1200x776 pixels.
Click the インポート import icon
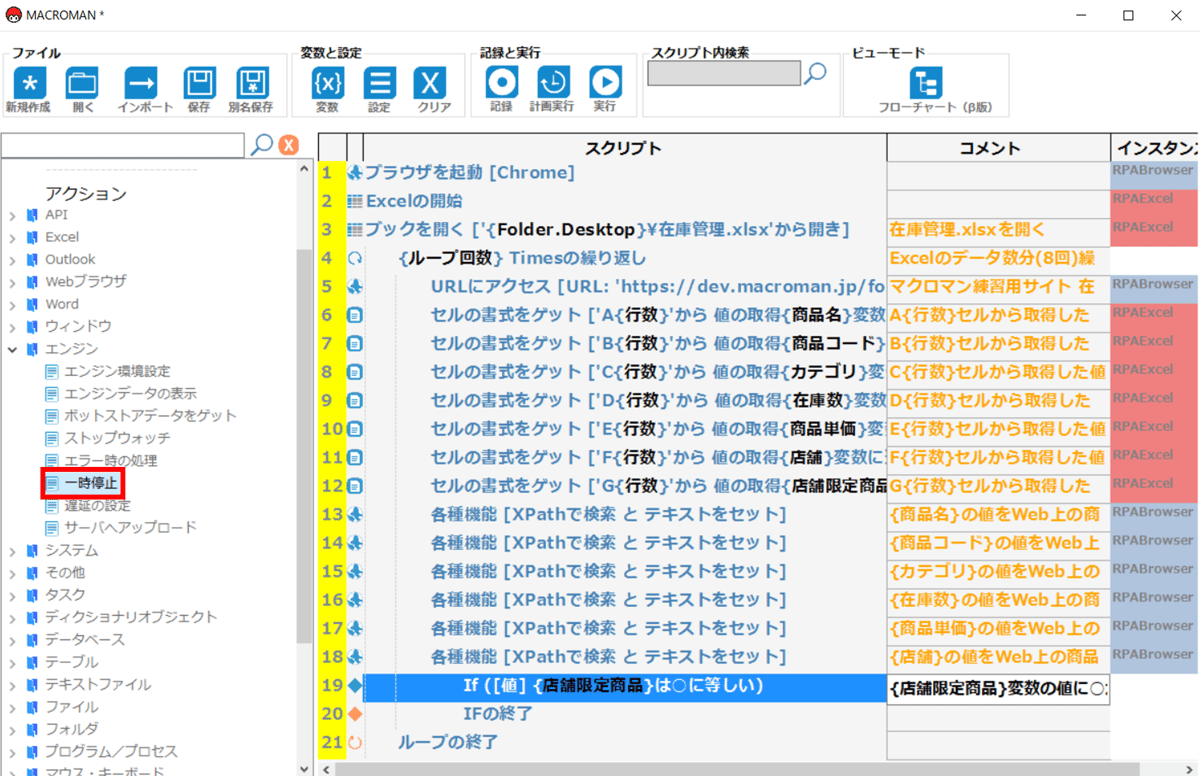point(140,83)
